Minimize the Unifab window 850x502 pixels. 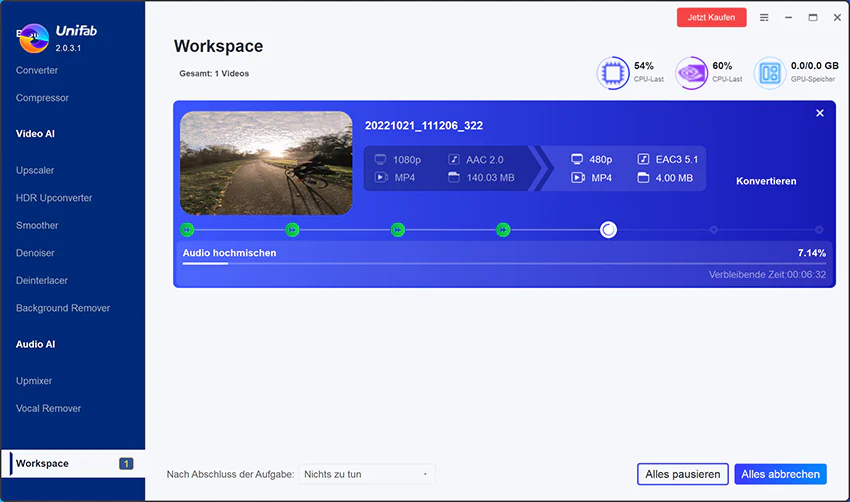click(788, 17)
